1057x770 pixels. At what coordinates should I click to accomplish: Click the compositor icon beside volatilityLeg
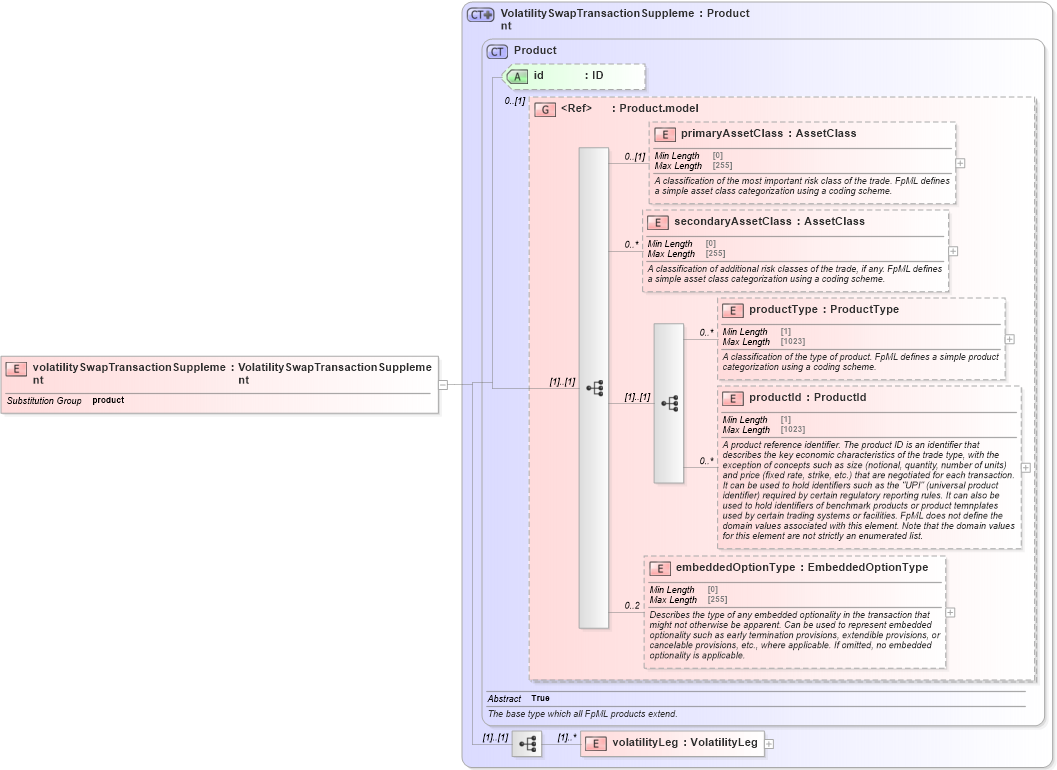click(x=526, y=744)
